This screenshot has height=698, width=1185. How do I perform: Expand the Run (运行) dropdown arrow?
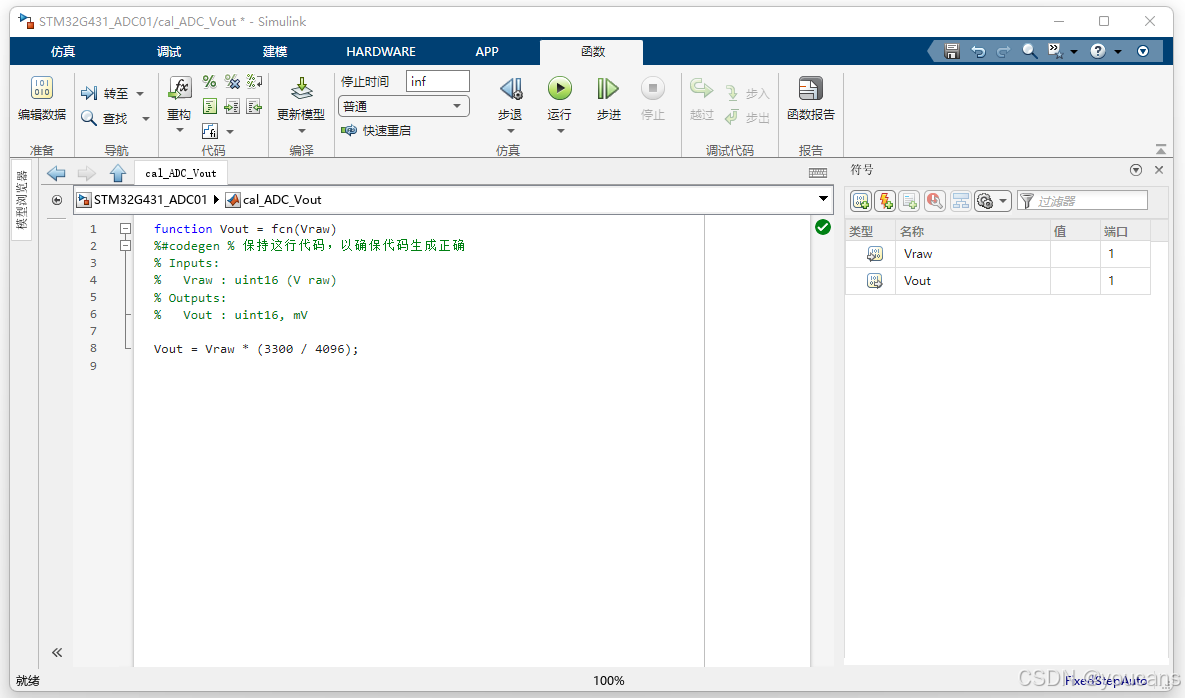(x=560, y=131)
